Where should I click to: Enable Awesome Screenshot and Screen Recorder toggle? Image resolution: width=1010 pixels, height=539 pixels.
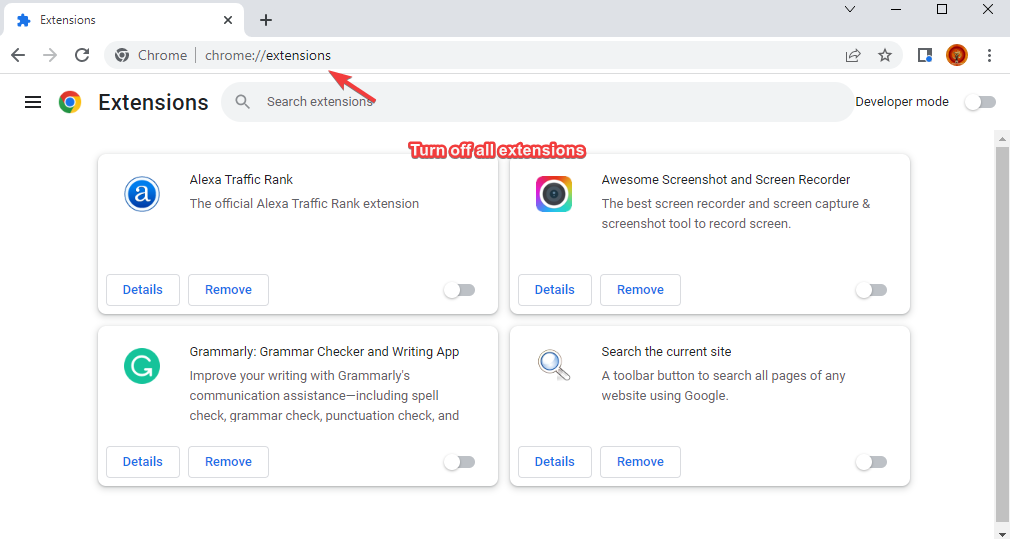tap(872, 290)
